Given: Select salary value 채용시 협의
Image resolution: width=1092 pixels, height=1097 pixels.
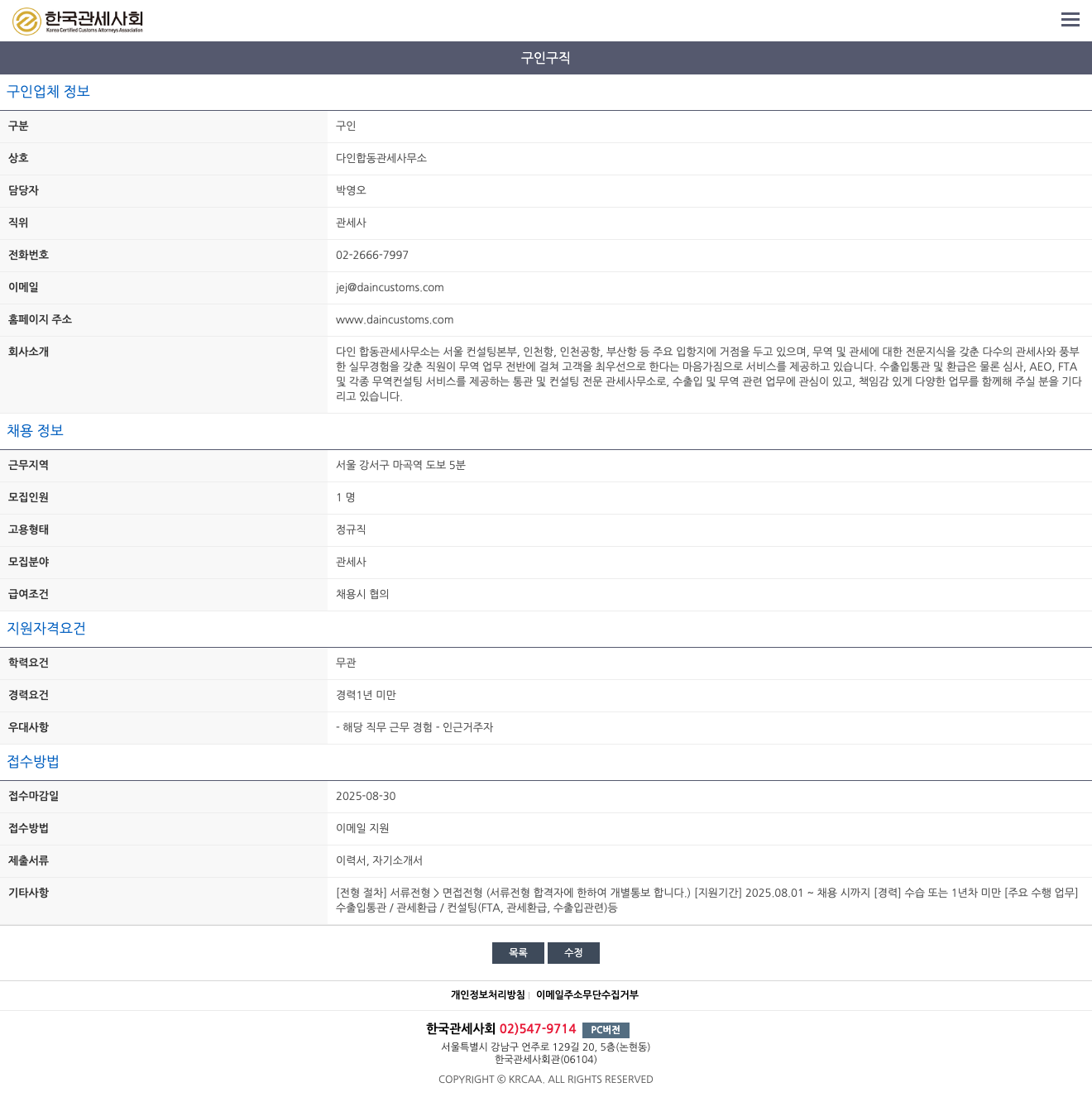Looking at the screenshot, I should coord(362,594).
